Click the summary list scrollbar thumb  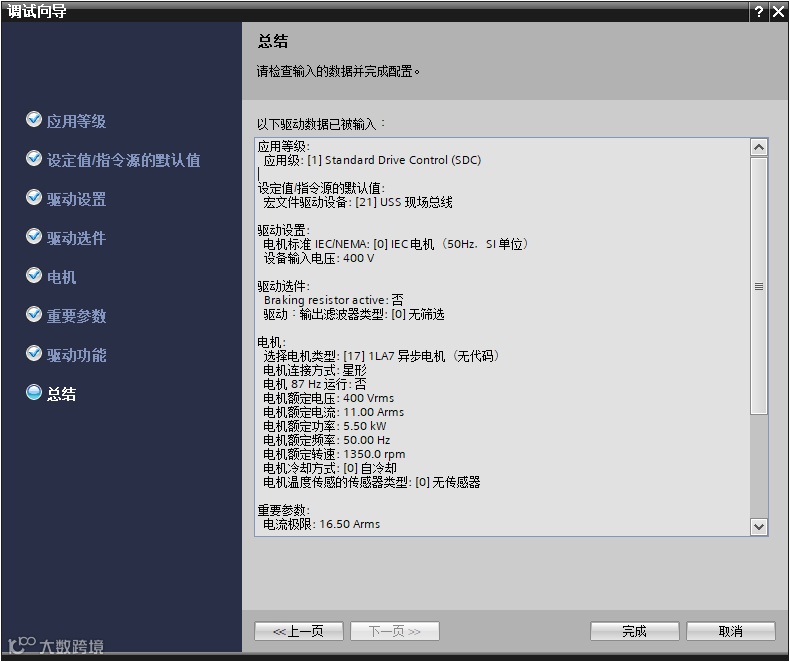point(759,286)
